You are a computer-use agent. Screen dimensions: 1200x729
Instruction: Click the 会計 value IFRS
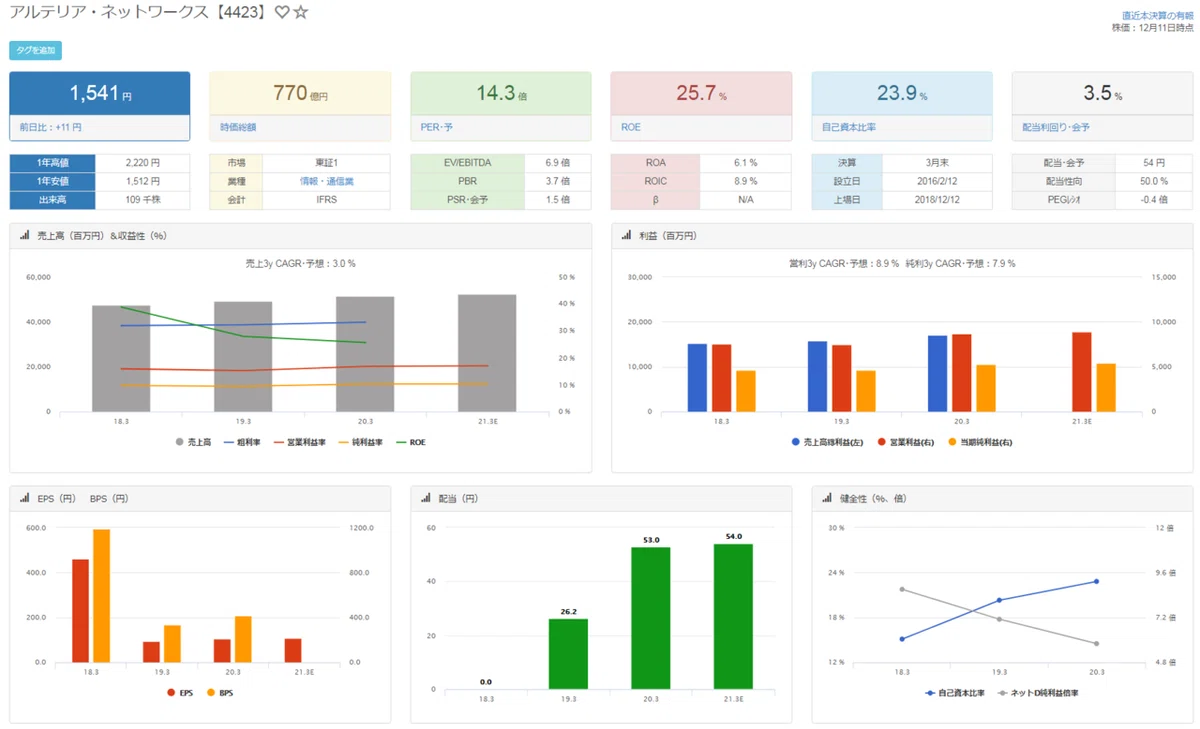[x=327, y=200]
